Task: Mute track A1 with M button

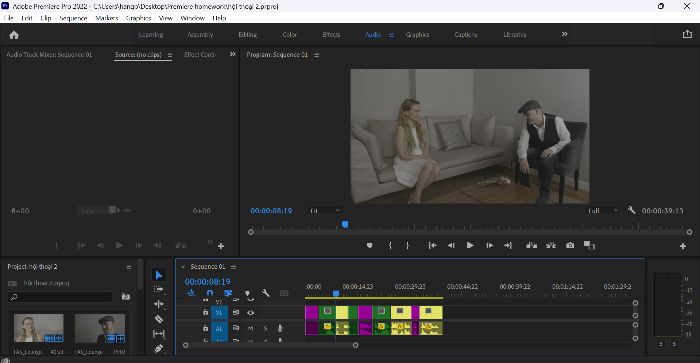Action: point(250,328)
